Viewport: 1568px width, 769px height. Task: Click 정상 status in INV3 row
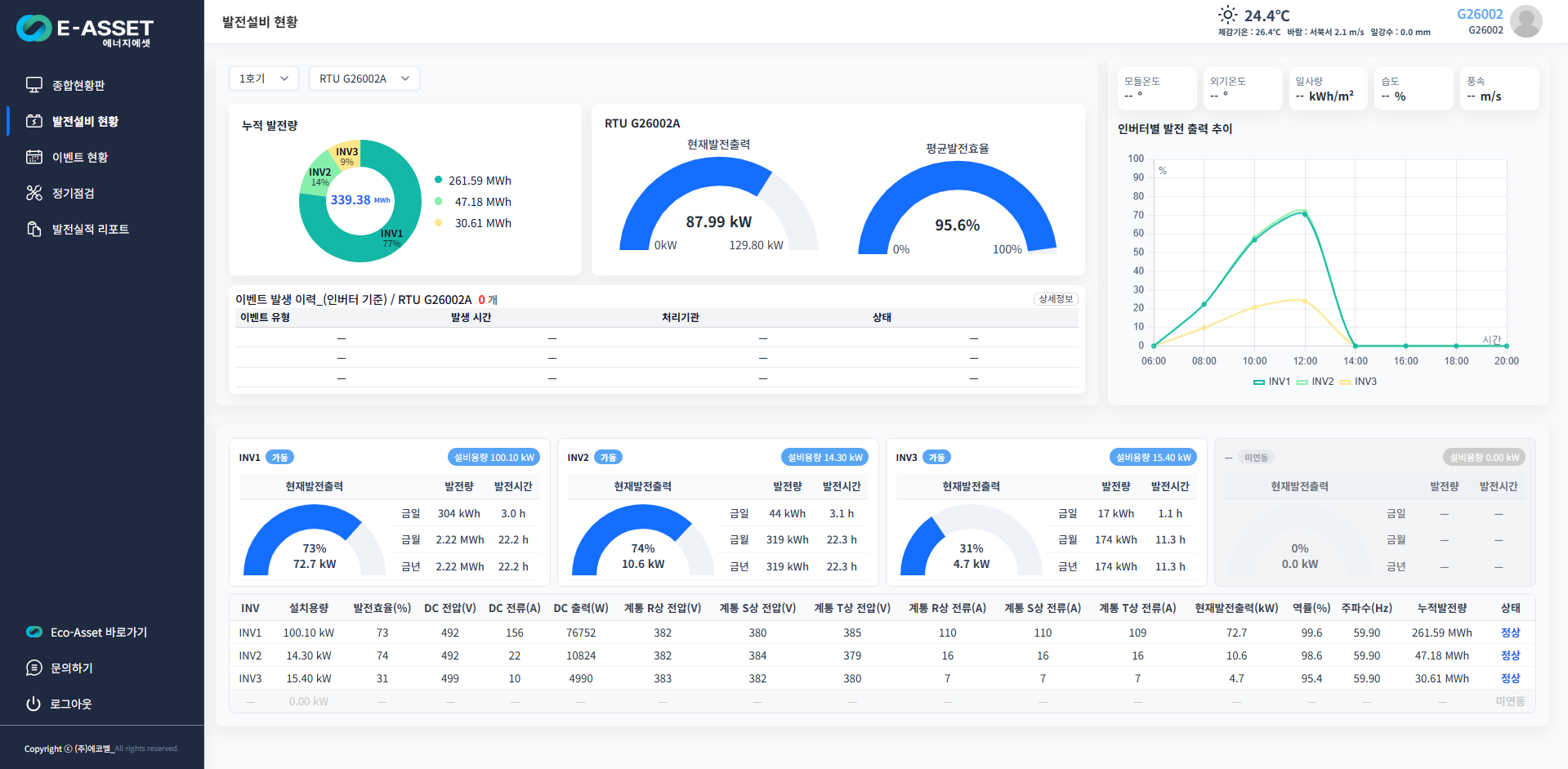click(1510, 678)
